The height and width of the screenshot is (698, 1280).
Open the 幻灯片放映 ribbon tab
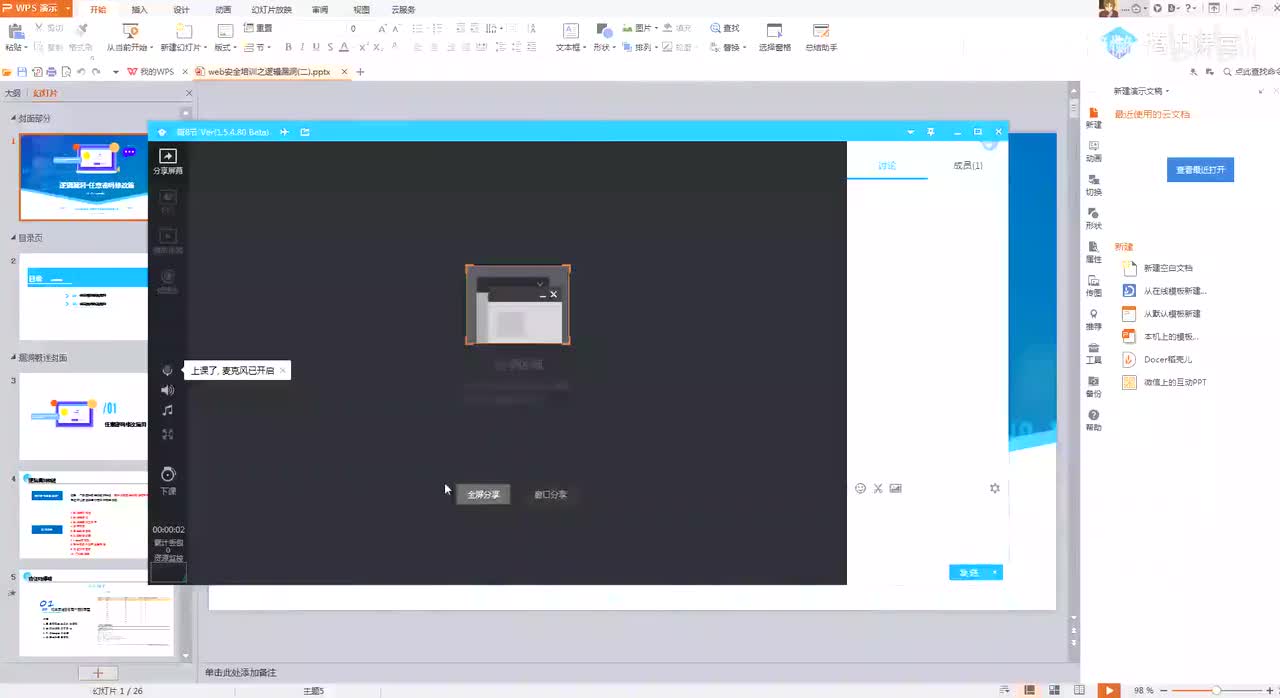click(271, 9)
